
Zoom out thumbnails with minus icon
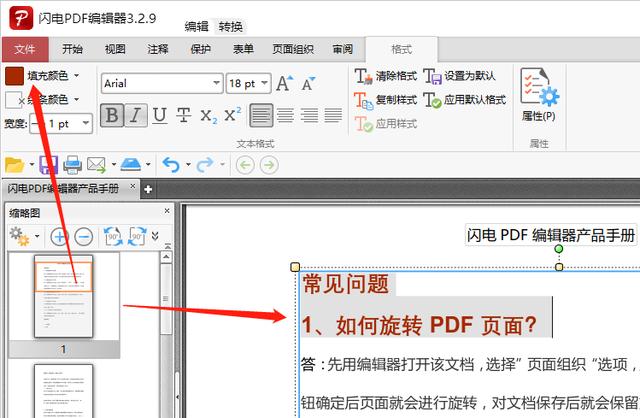(84, 237)
